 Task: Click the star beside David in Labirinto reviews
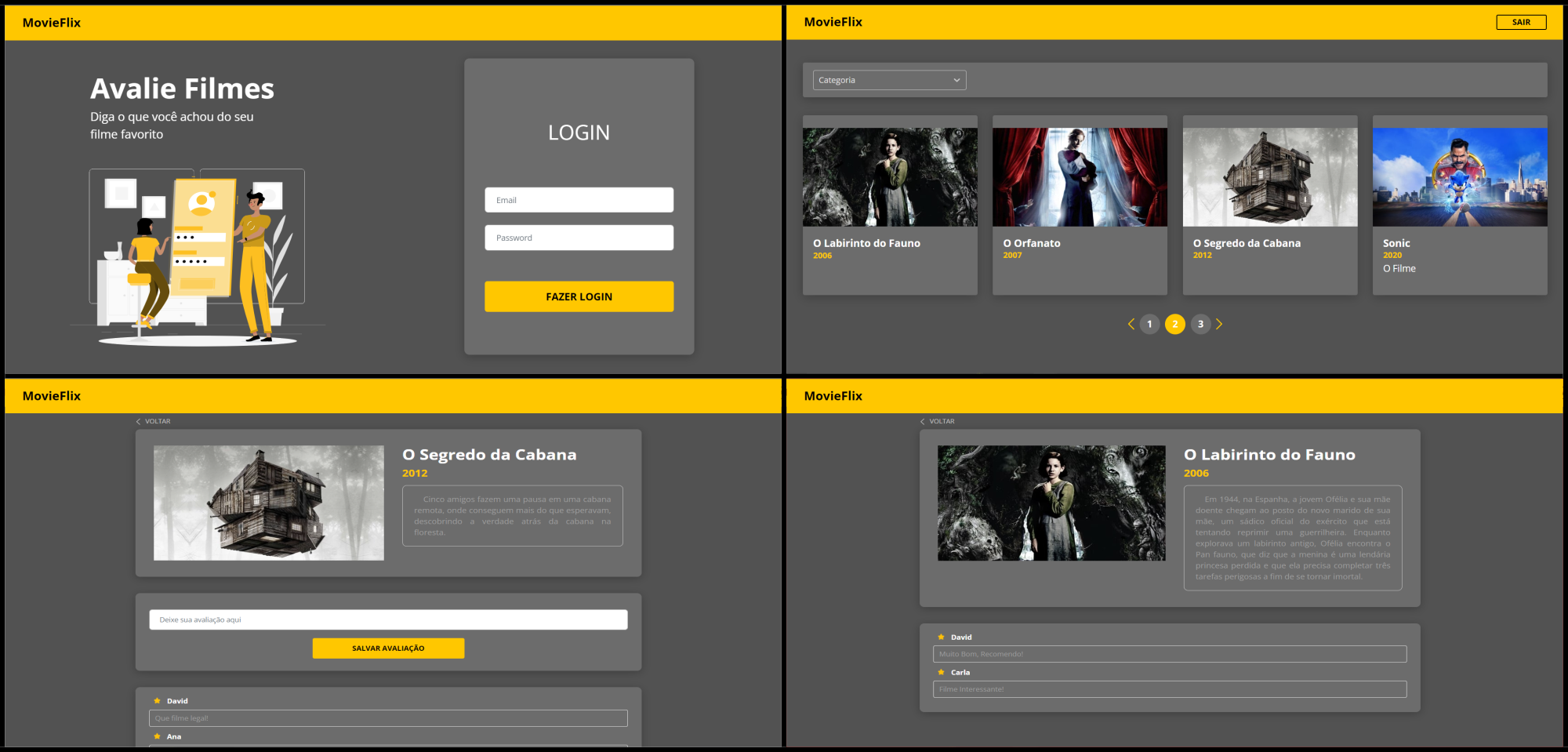coord(941,637)
